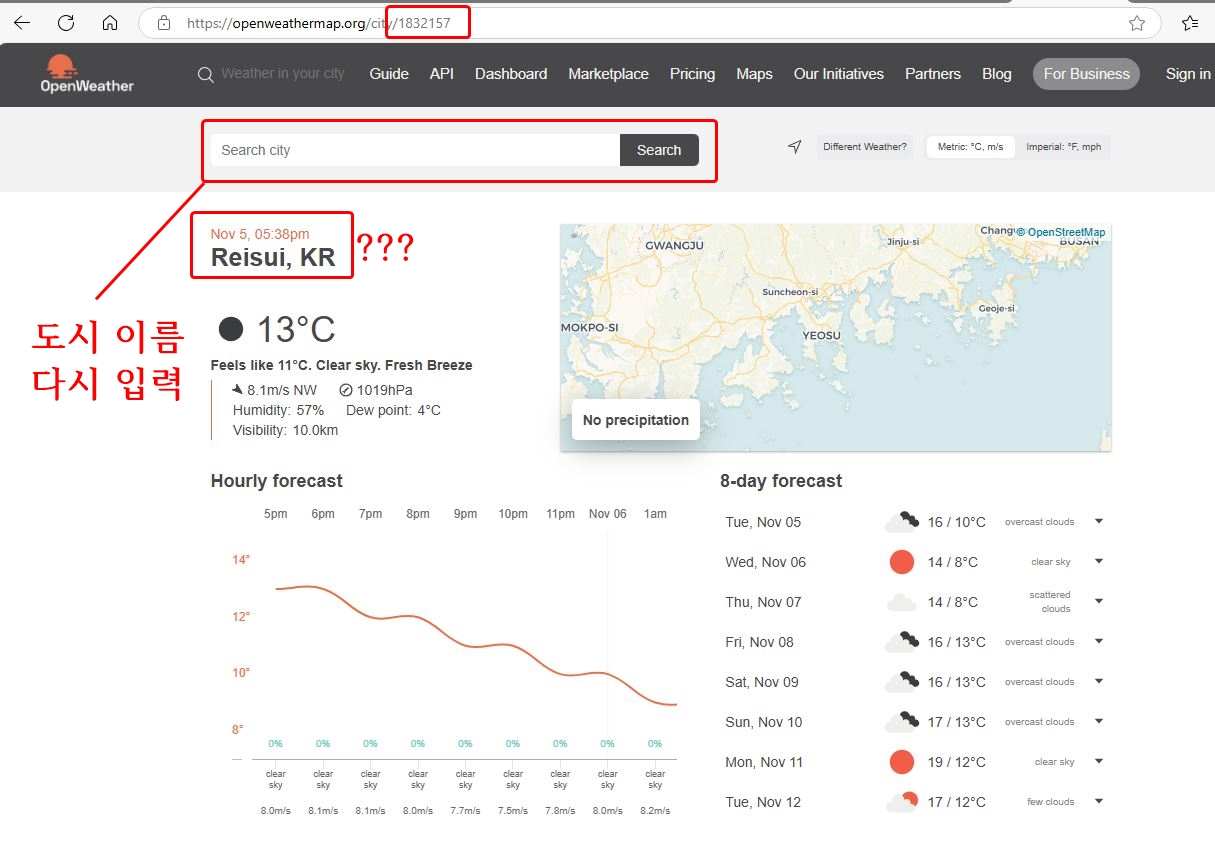Click the OpenWeather logo
The width and height of the screenshot is (1215, 852).
[87, 74]
